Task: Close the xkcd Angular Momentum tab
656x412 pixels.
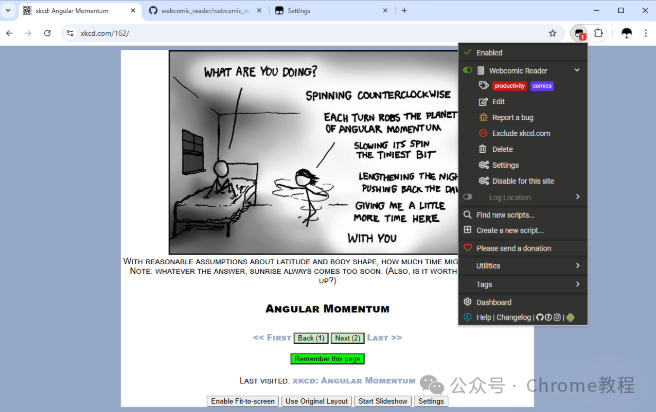Action: [133, 10]
